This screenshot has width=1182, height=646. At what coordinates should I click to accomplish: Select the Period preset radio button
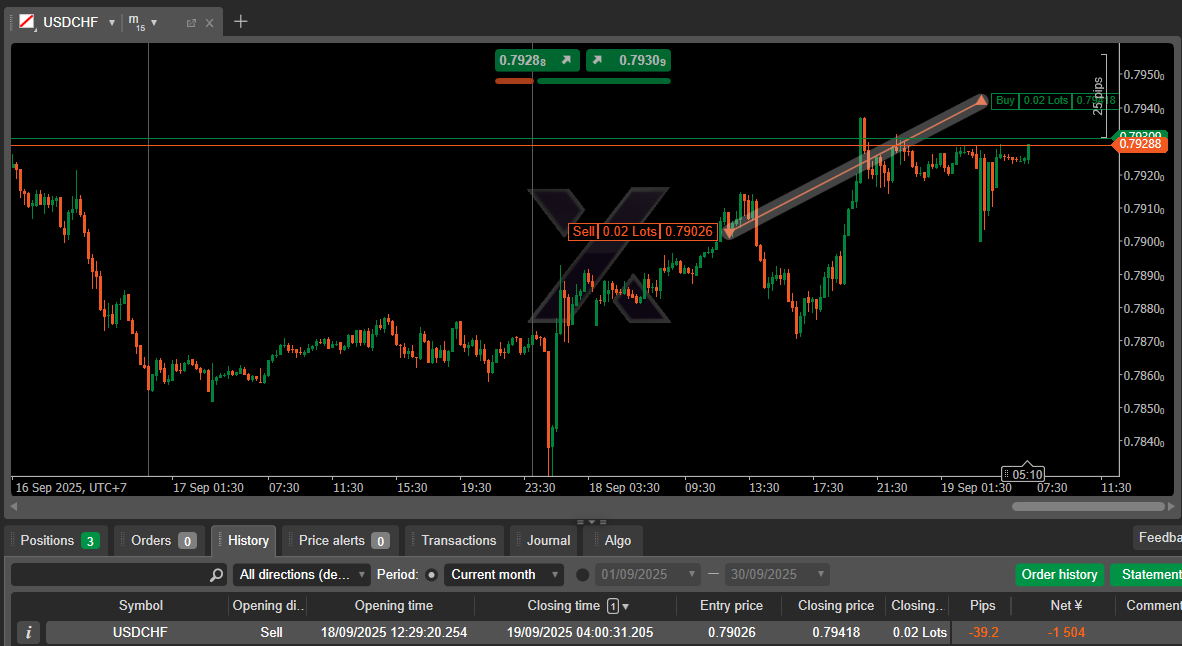click(432, 575)
